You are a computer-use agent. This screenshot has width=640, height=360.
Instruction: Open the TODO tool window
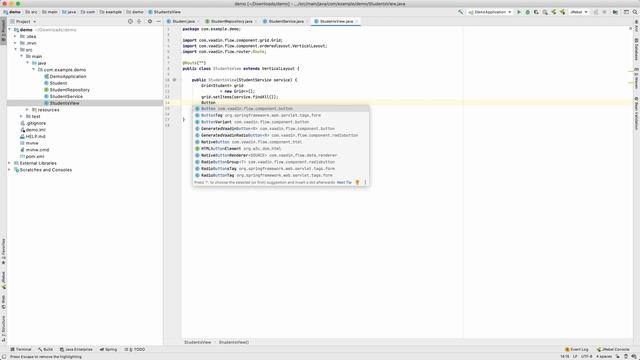(135, 349)
